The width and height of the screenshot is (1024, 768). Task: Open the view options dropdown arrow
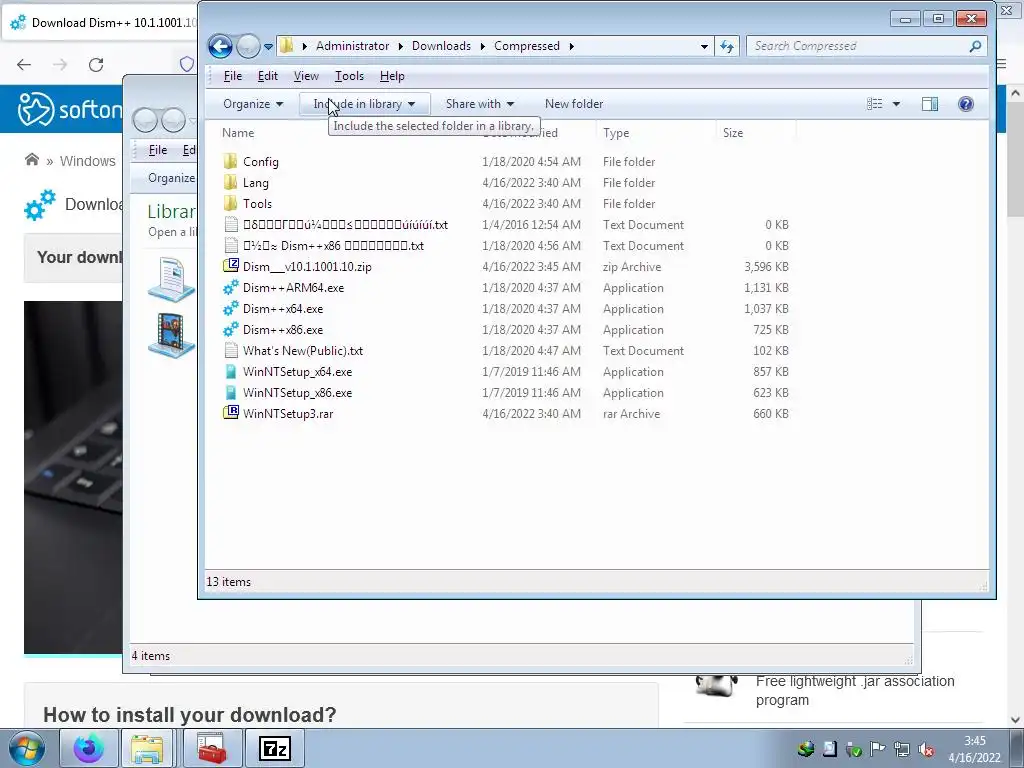[896, 104]
